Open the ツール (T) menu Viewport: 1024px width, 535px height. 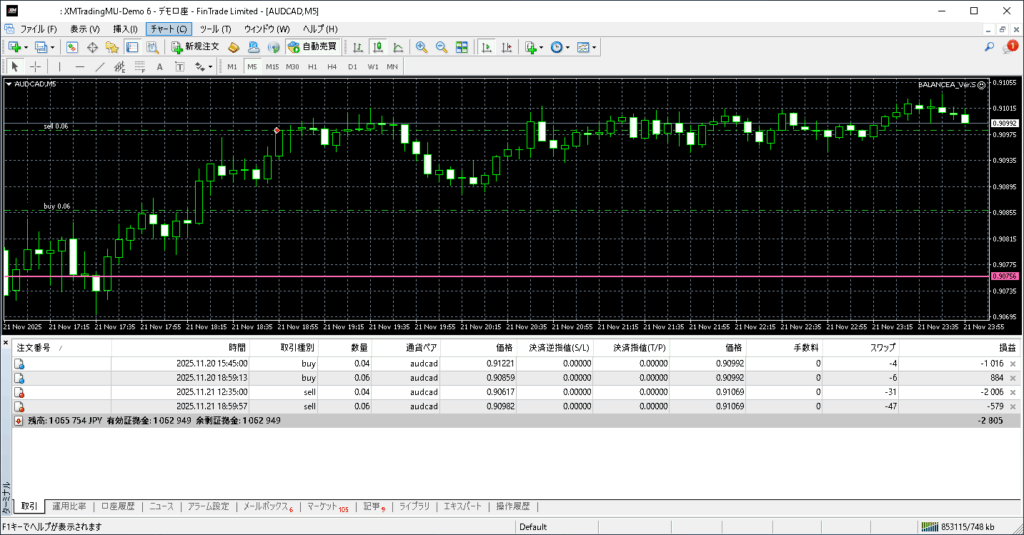[x=213, y=29]
